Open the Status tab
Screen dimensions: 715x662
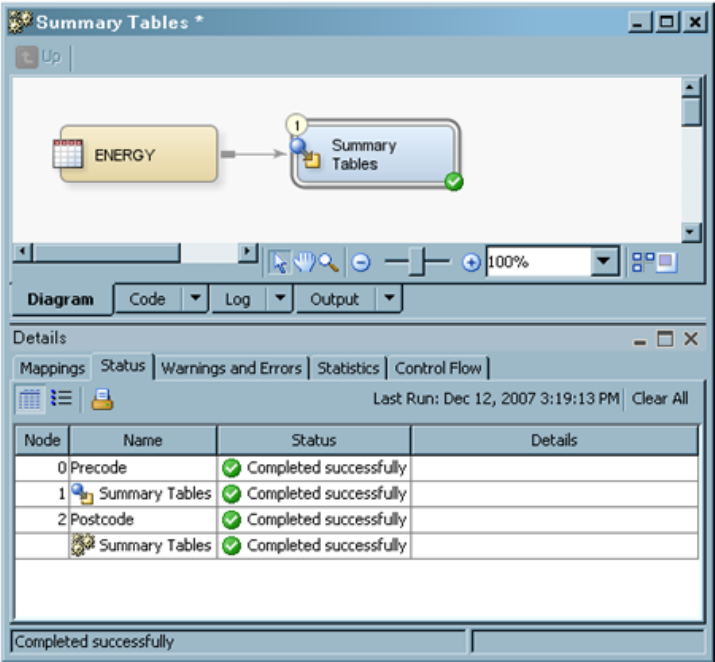pyautogui.click(x=123, y=366)
